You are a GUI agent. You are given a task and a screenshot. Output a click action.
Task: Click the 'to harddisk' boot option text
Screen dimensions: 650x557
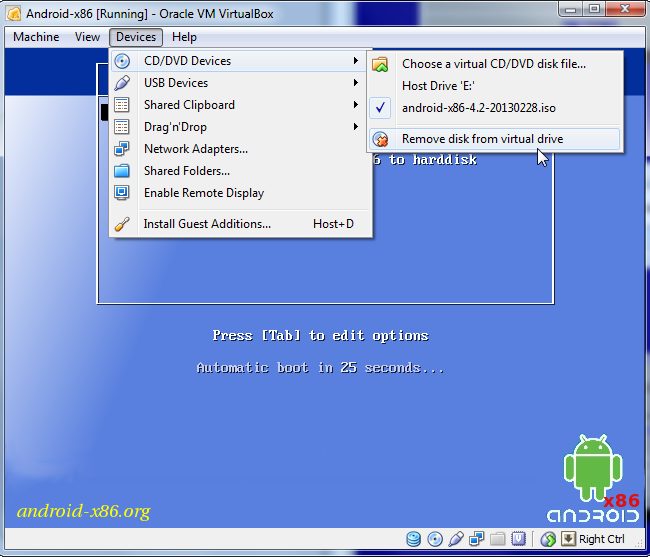tap(433, 160)
